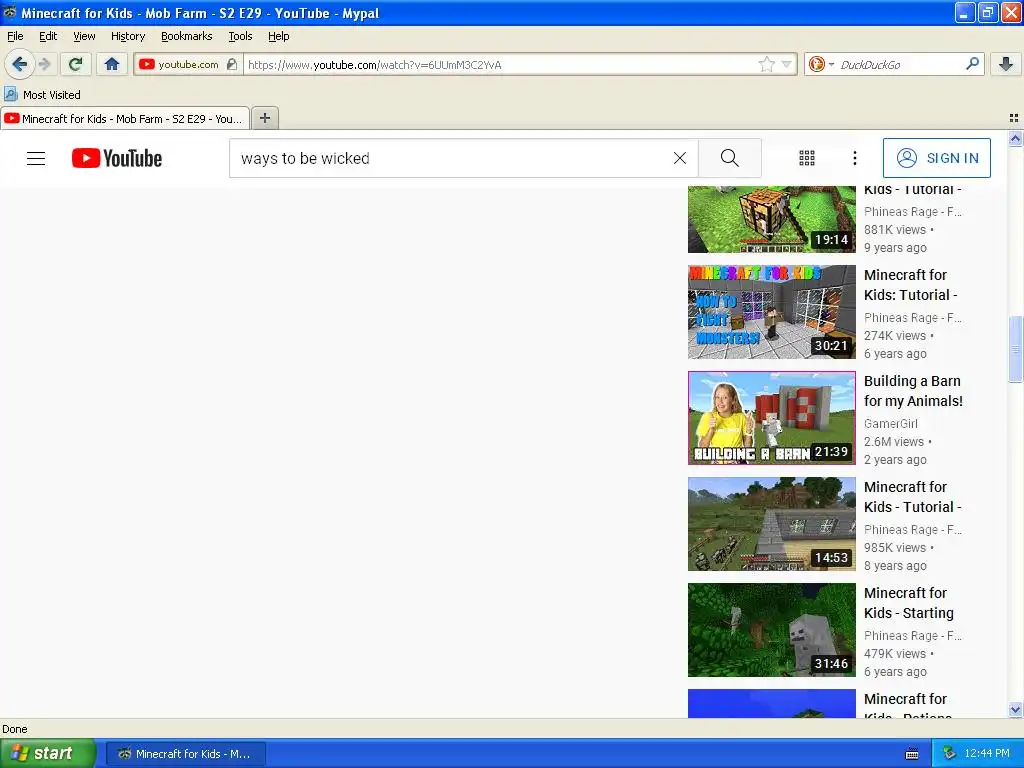Open the Building a Barn video thumbnail

(771, 418)
